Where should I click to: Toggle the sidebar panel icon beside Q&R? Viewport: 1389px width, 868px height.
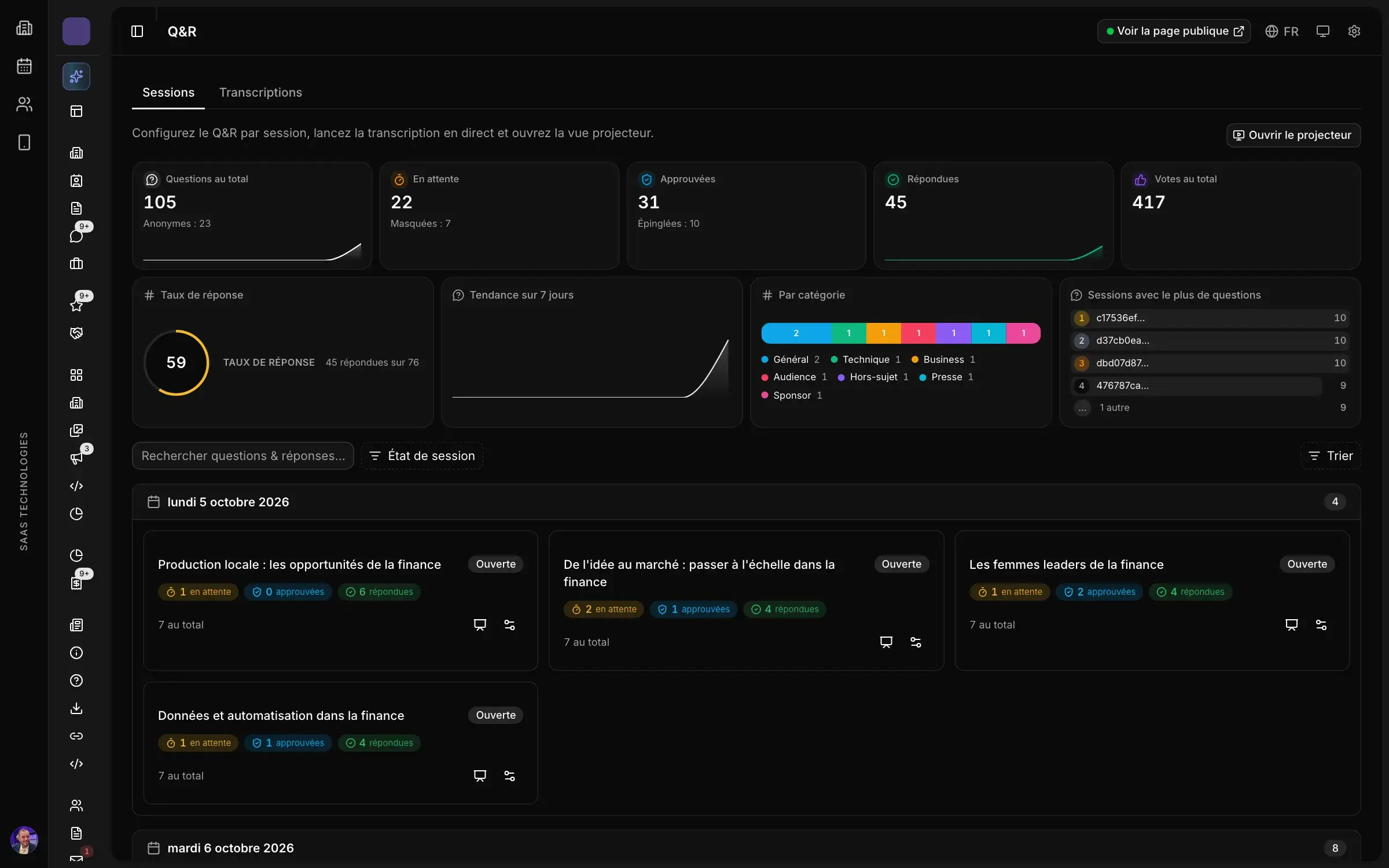(137, 31)
